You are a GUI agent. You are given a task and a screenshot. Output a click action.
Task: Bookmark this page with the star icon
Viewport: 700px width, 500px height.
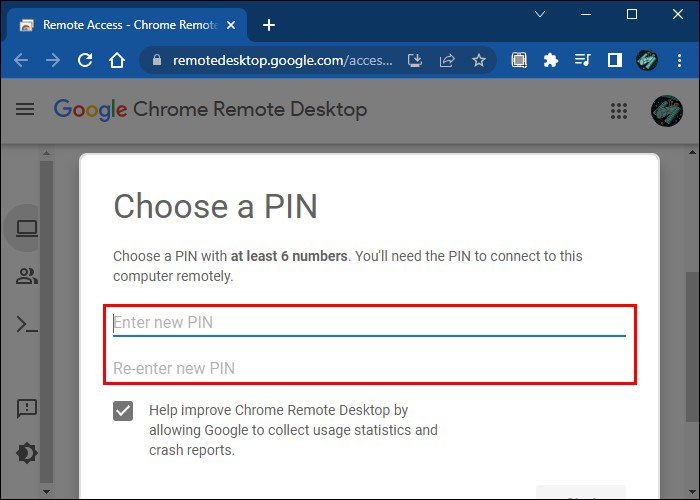point(479,60)
